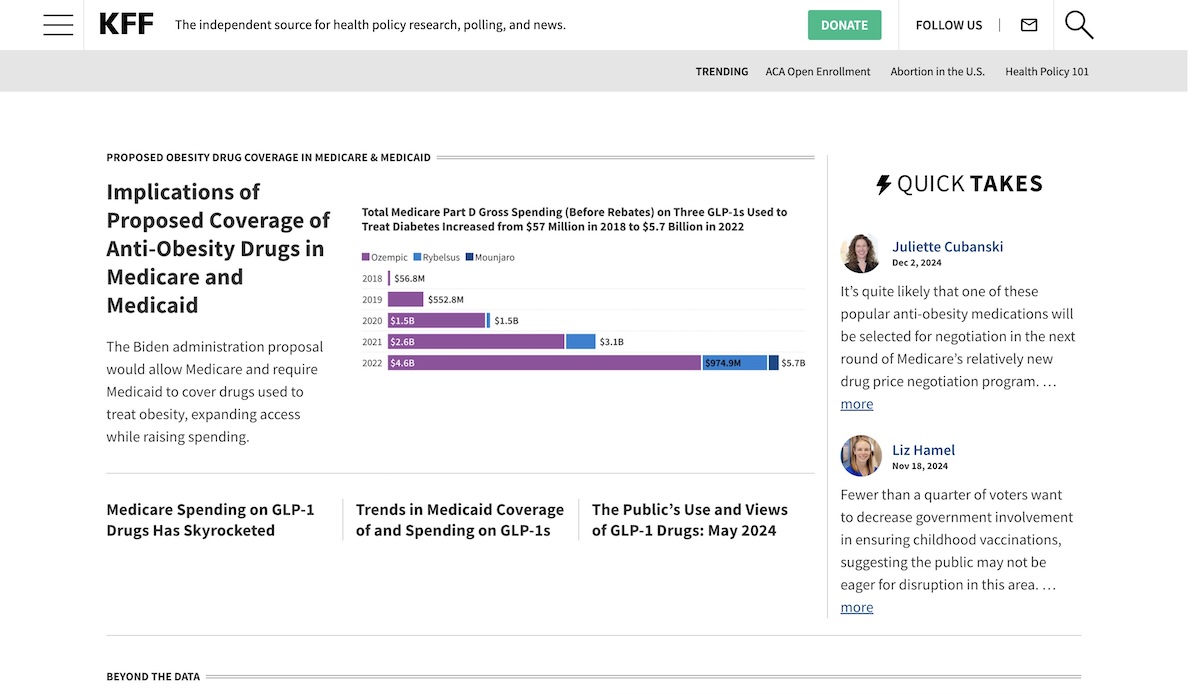Click the $552.8M label for 2019
This screenshot has width=1200, height=694.
446,299
